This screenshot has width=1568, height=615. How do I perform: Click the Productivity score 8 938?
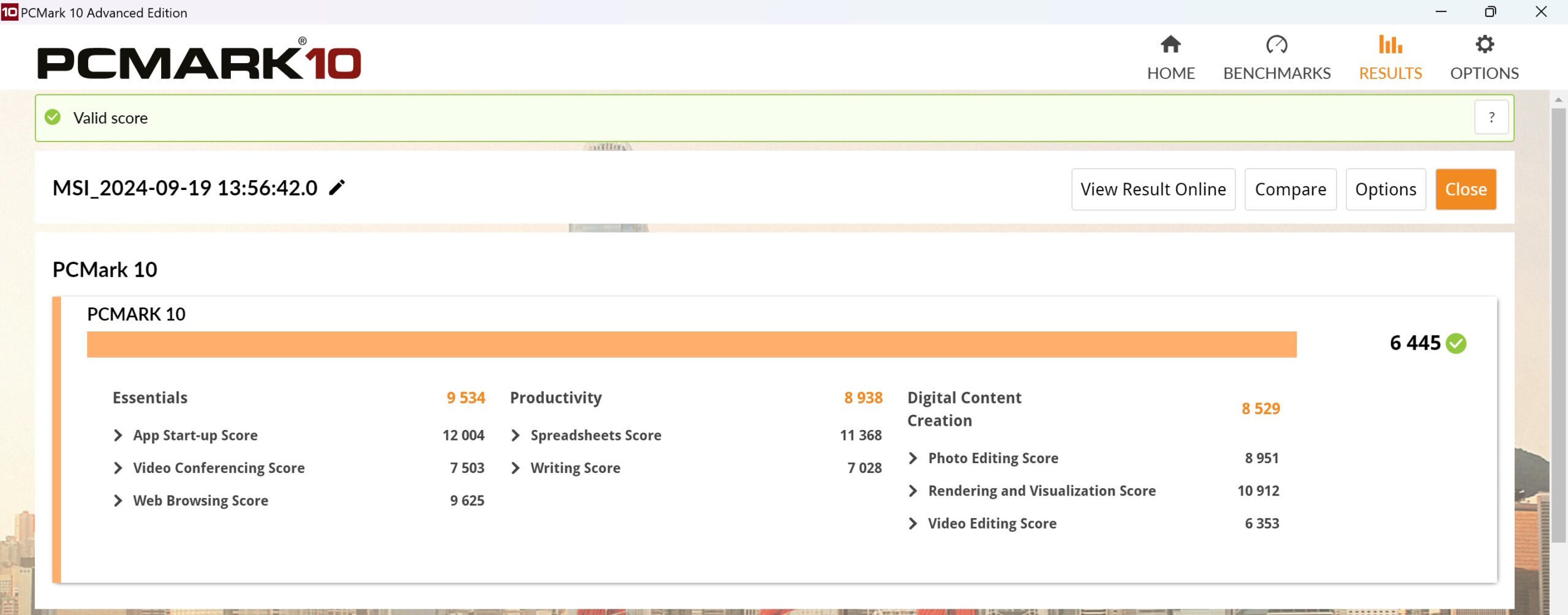[x=863, y=398]
